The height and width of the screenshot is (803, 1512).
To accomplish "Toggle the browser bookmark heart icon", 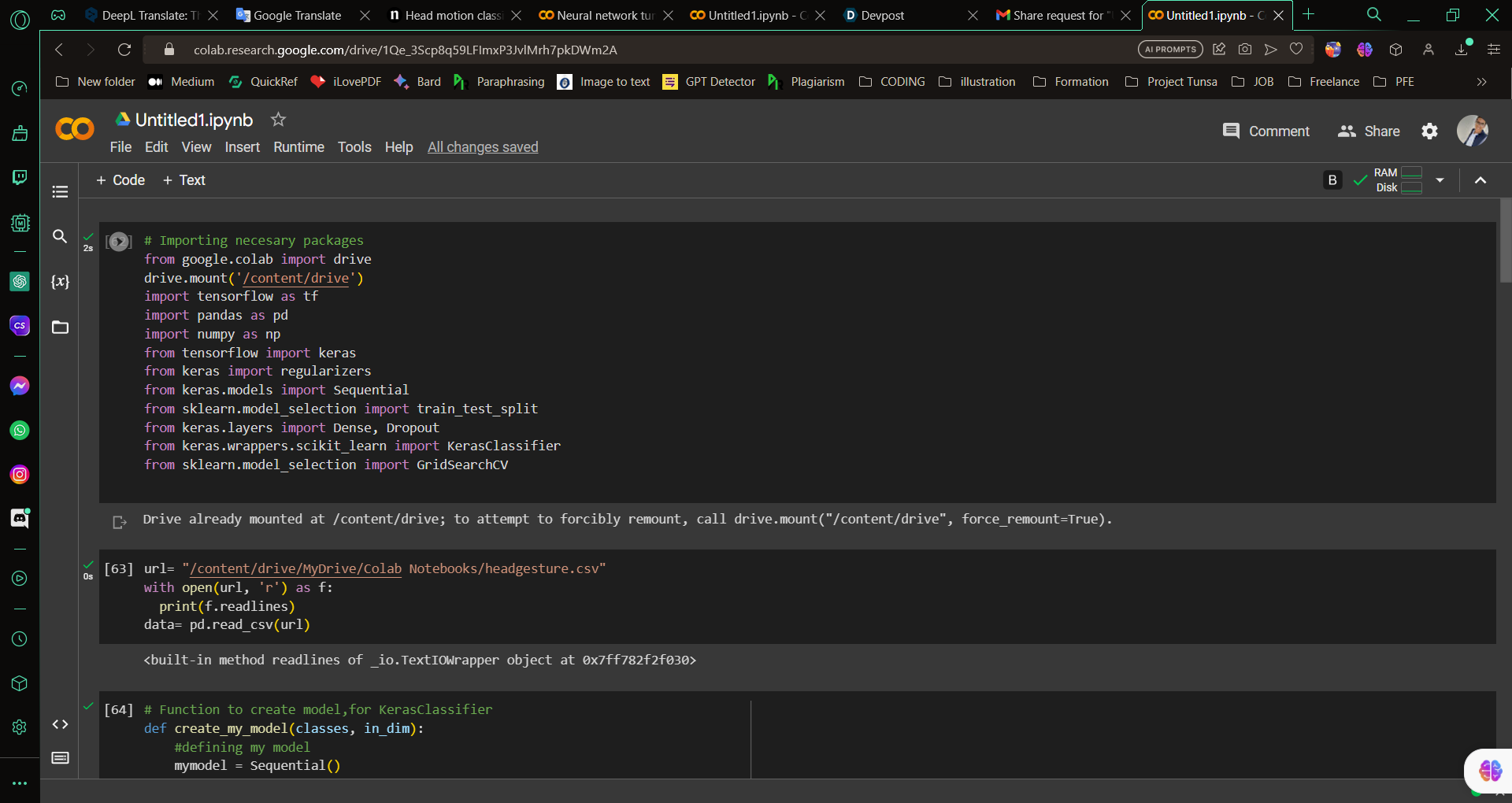I will [1296, 50].
